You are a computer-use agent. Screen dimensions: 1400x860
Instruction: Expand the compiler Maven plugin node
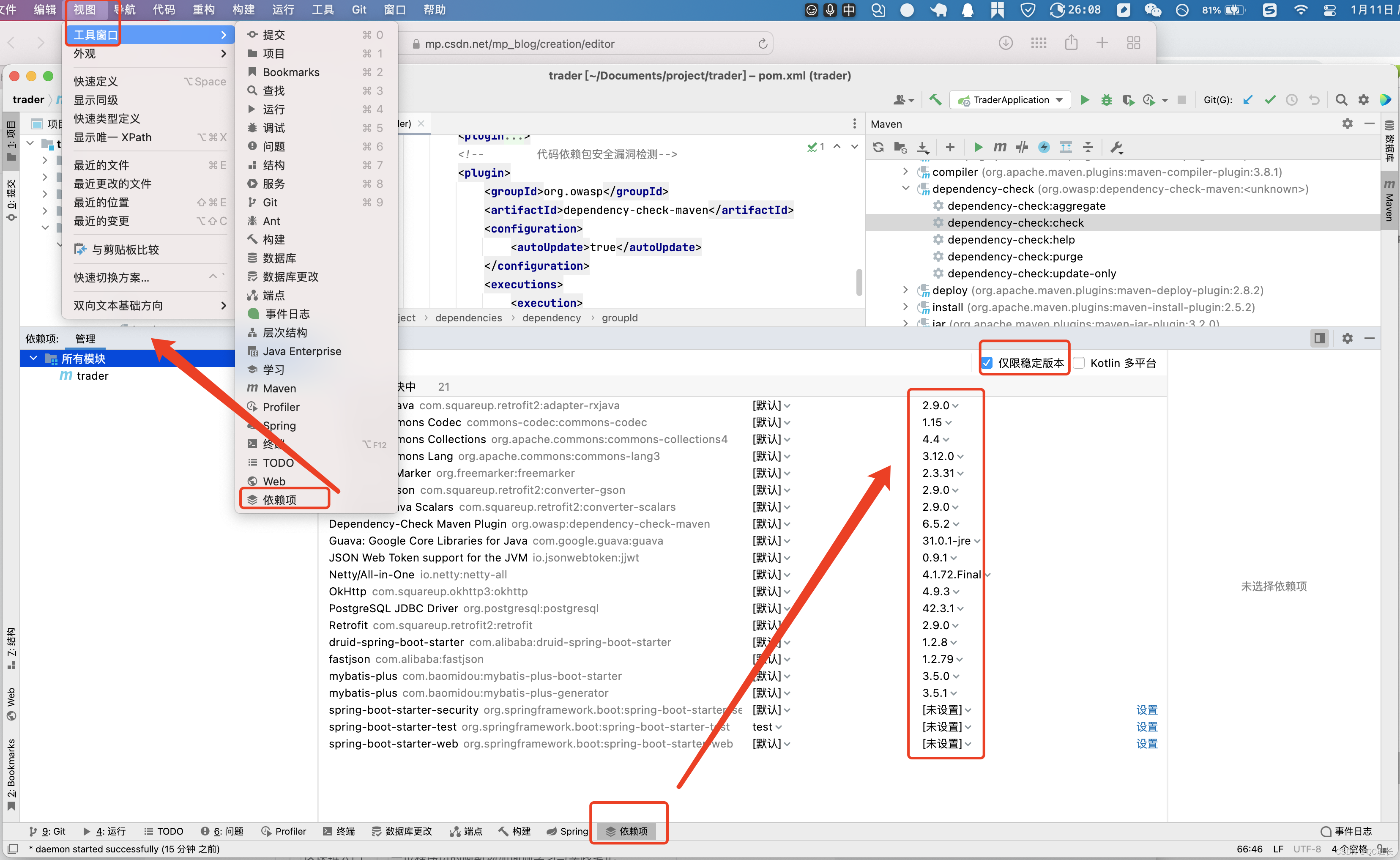pyautogui.click(x=905, y=171)
